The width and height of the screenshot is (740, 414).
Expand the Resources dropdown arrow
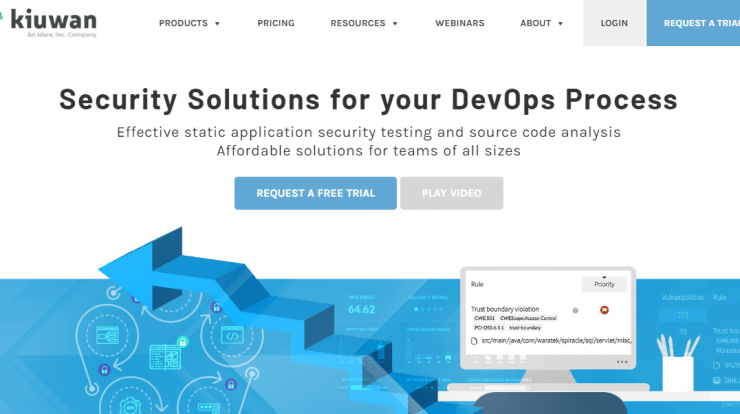click(x=395, y=24)
